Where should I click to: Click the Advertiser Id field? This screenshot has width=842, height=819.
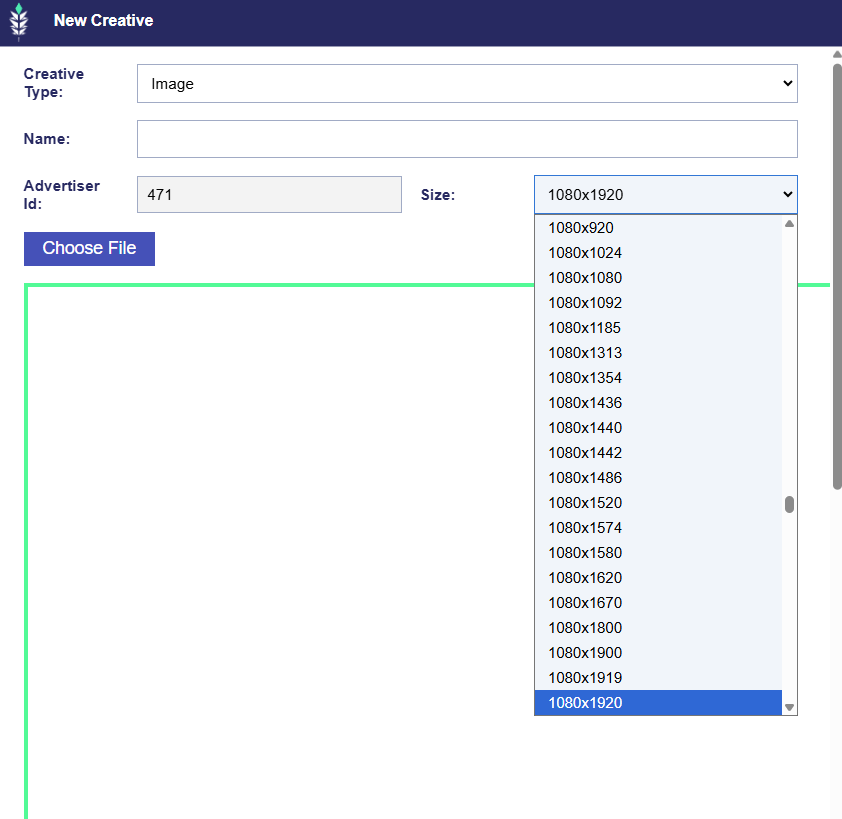(x=269, y=195)
